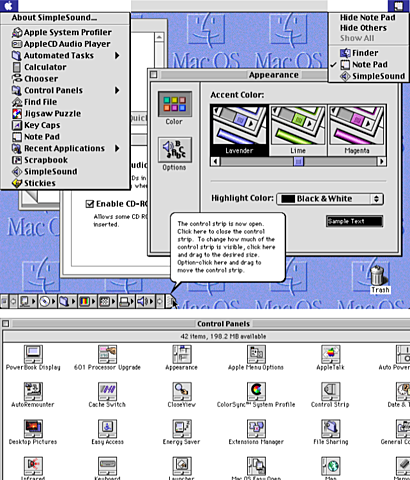The image size is (410, 480).
Task: Open the PowerBook Display control panel
Action: [x=33, y=354]
